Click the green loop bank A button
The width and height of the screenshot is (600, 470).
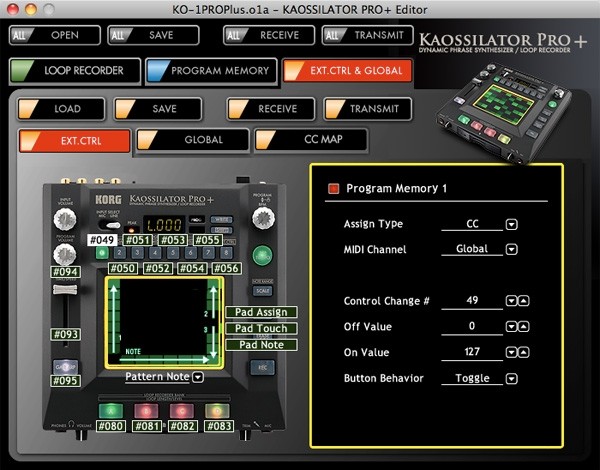coord(111,410)
